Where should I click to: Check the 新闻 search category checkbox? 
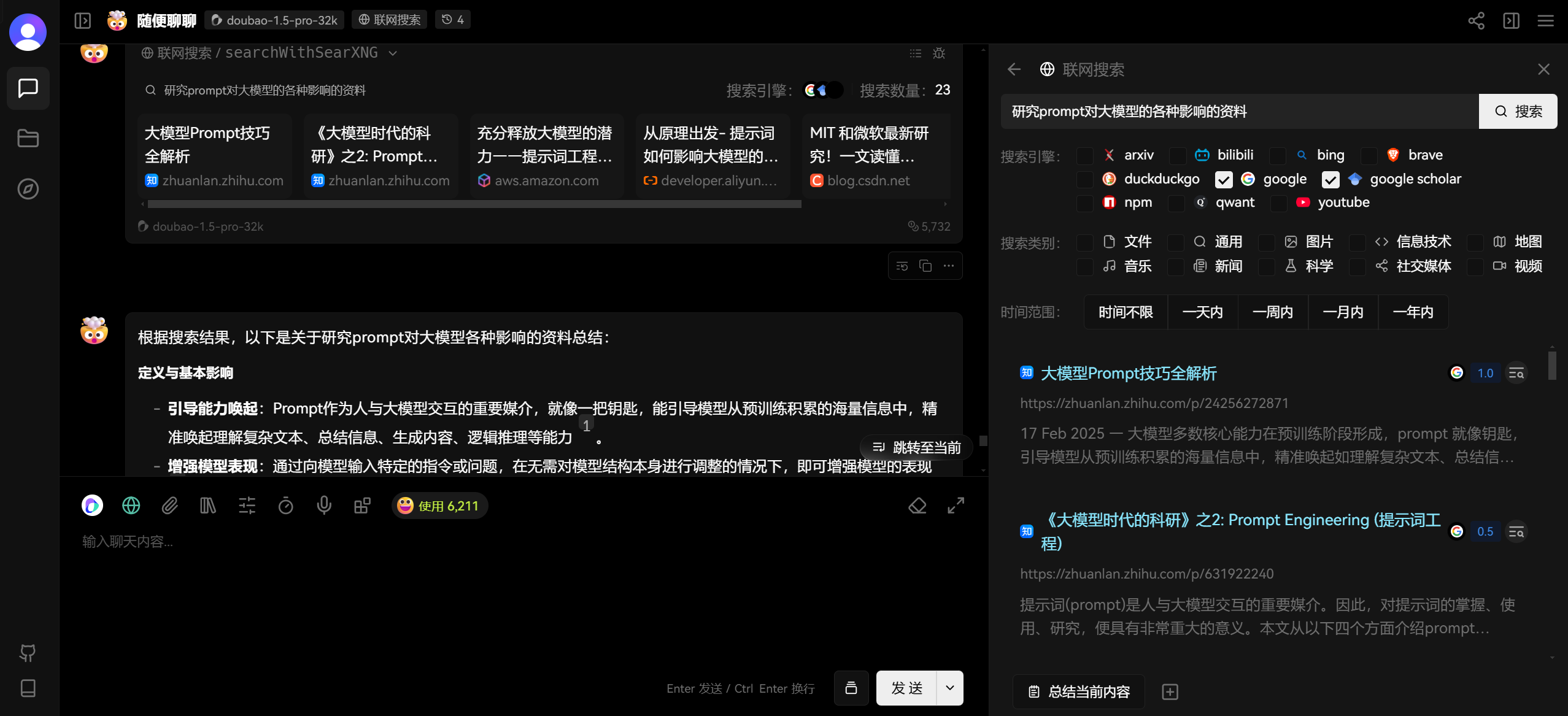(x=1175, y=267)
